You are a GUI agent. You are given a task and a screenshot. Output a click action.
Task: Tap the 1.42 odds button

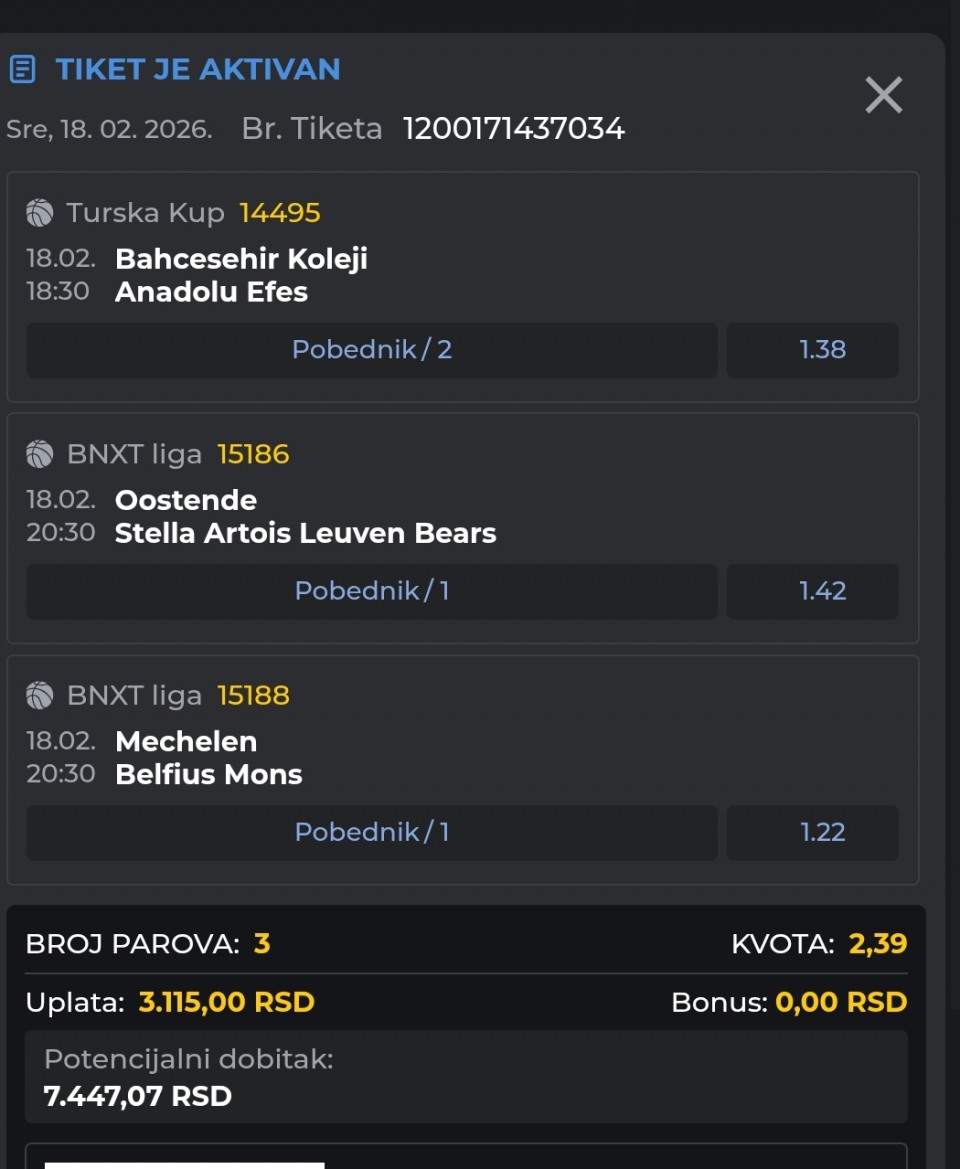[x=822, y=591]
